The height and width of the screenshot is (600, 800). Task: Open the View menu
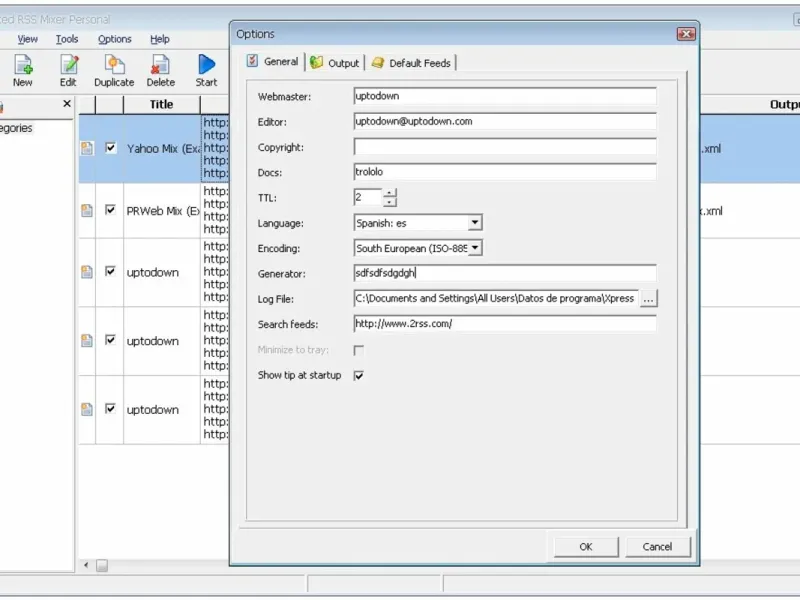click(x=28, y=39)
